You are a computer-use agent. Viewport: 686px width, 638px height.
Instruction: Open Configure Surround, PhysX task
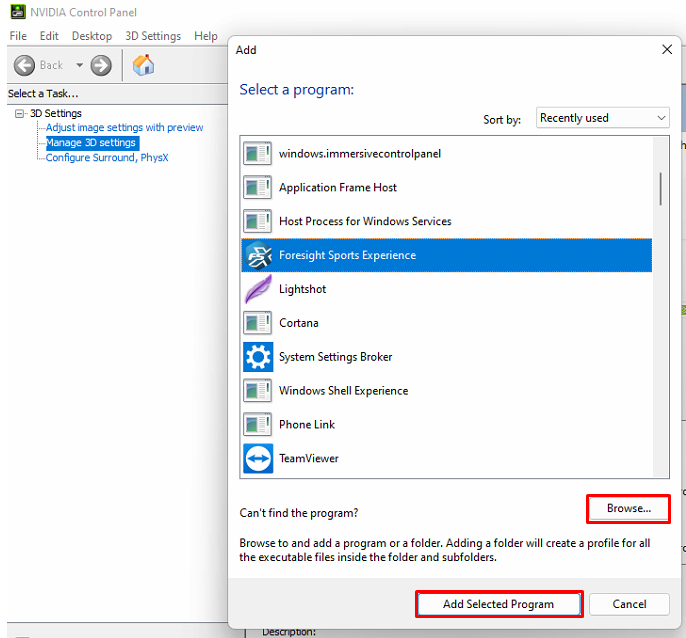pyautogui.click(x=107, y=158)
